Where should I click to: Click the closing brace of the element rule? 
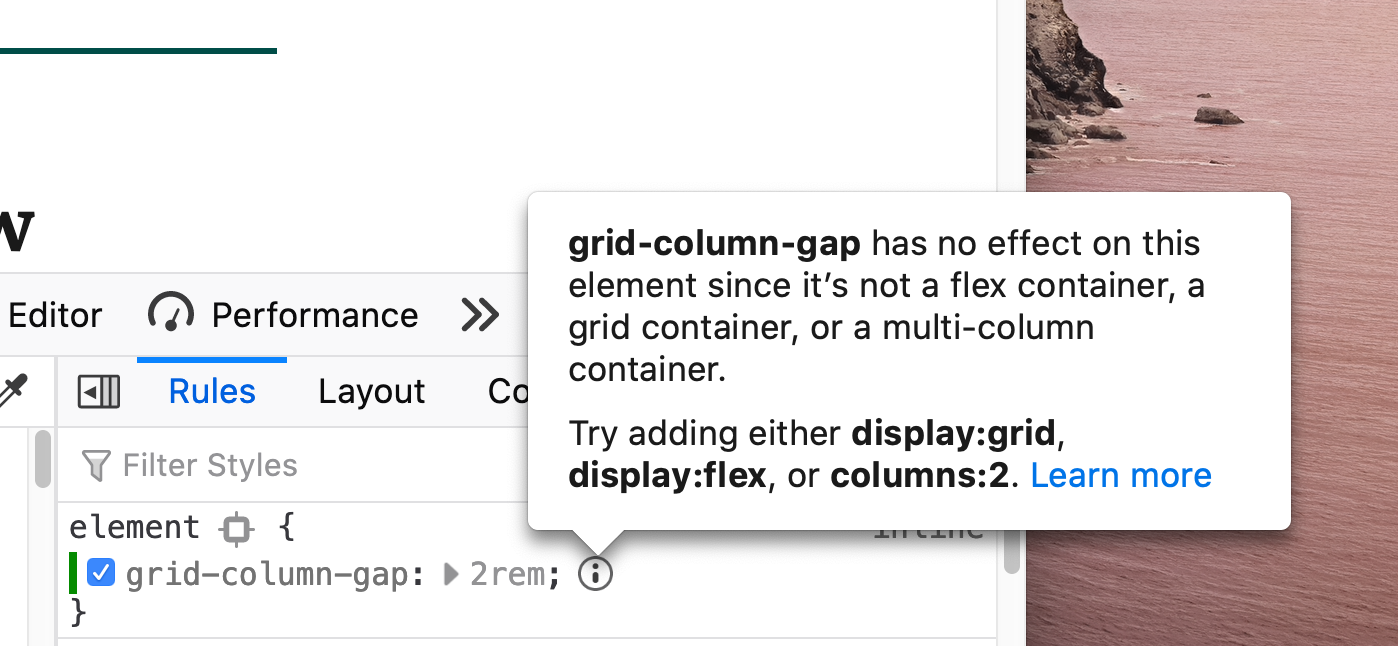pyautogui.click(x=79, y=611)
